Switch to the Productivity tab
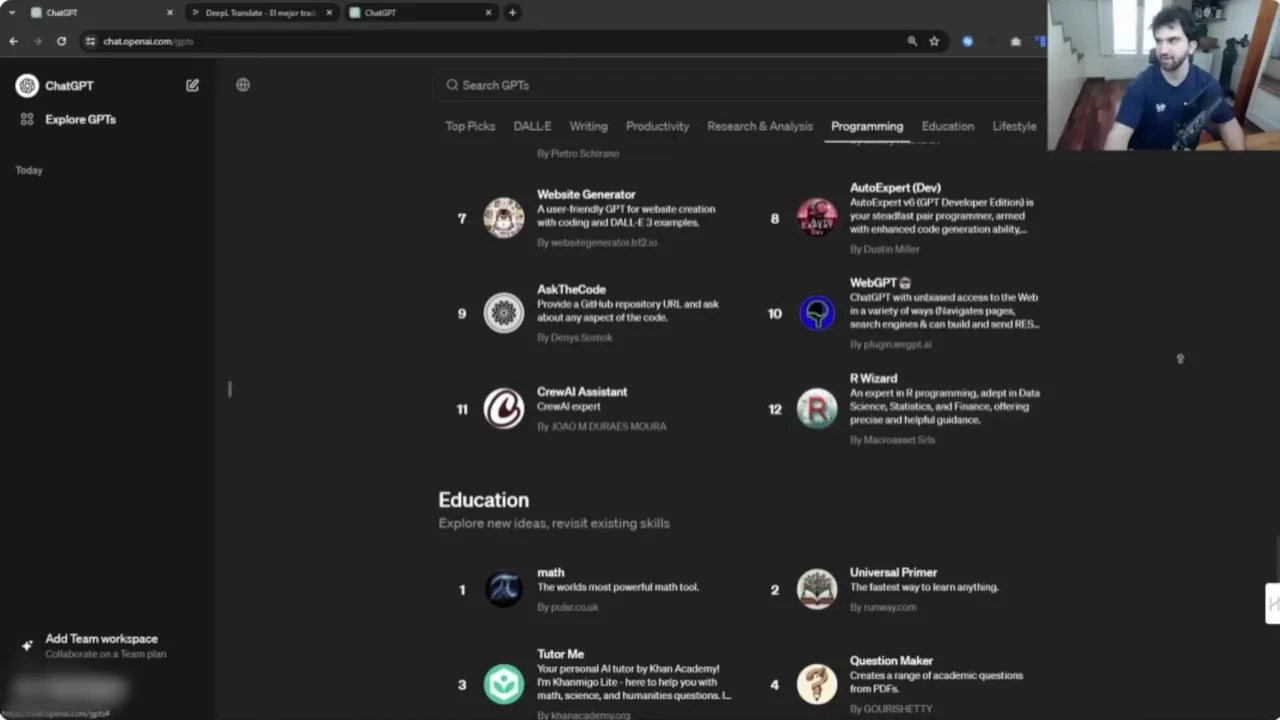 click(657, 126)
